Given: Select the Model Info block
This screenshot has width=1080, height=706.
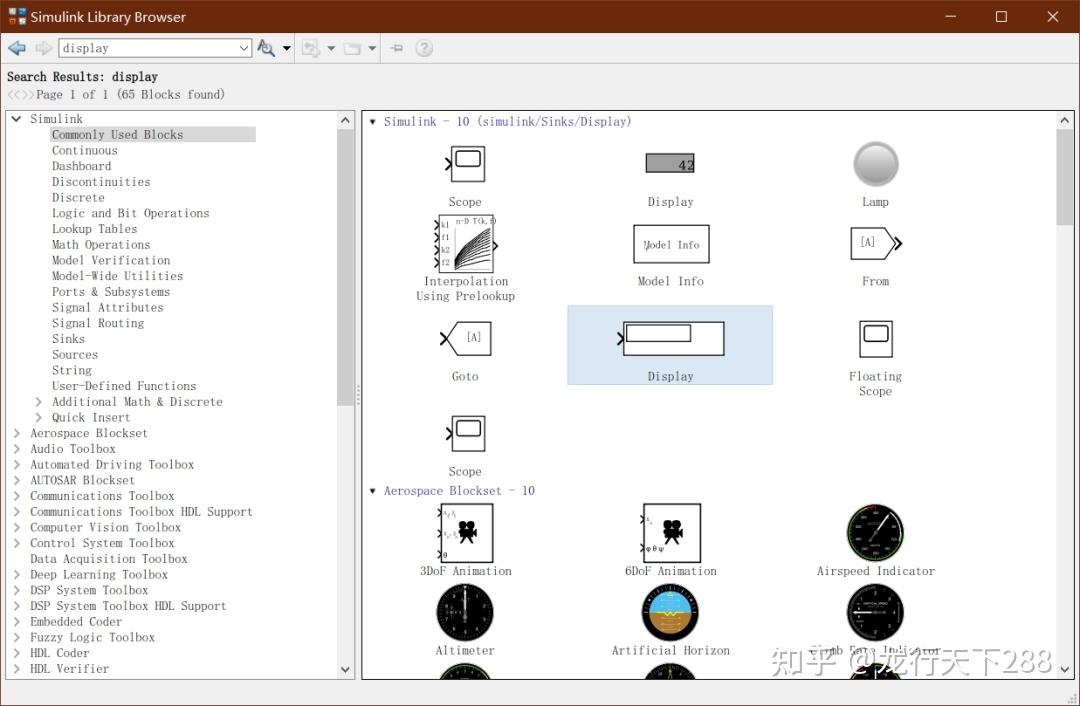Looking at the screenshot, I should (x=671, y=244).
